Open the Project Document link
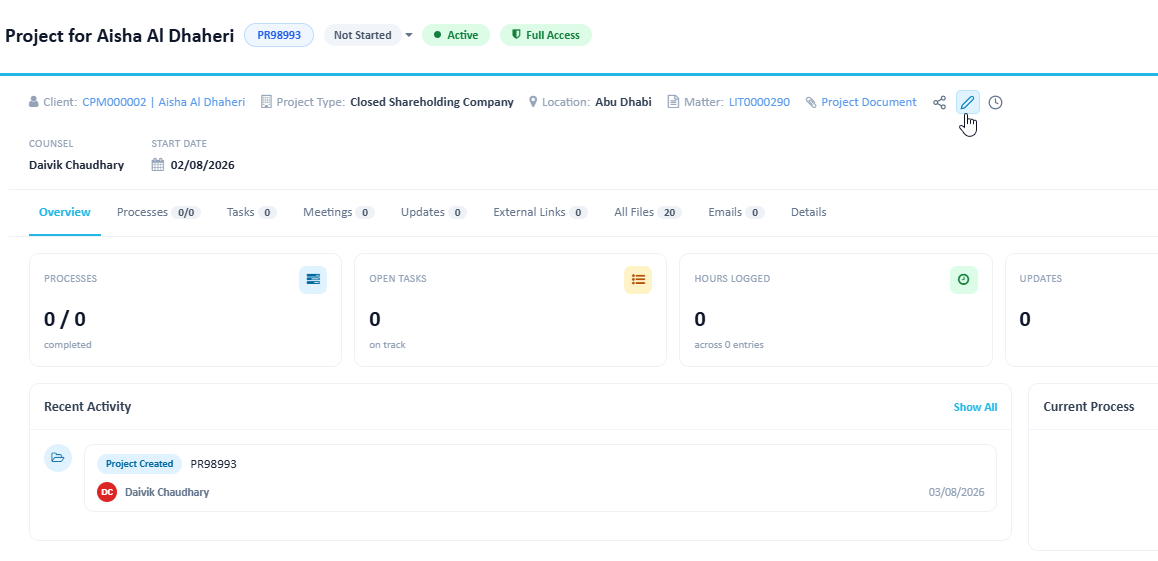 [868, 102]
